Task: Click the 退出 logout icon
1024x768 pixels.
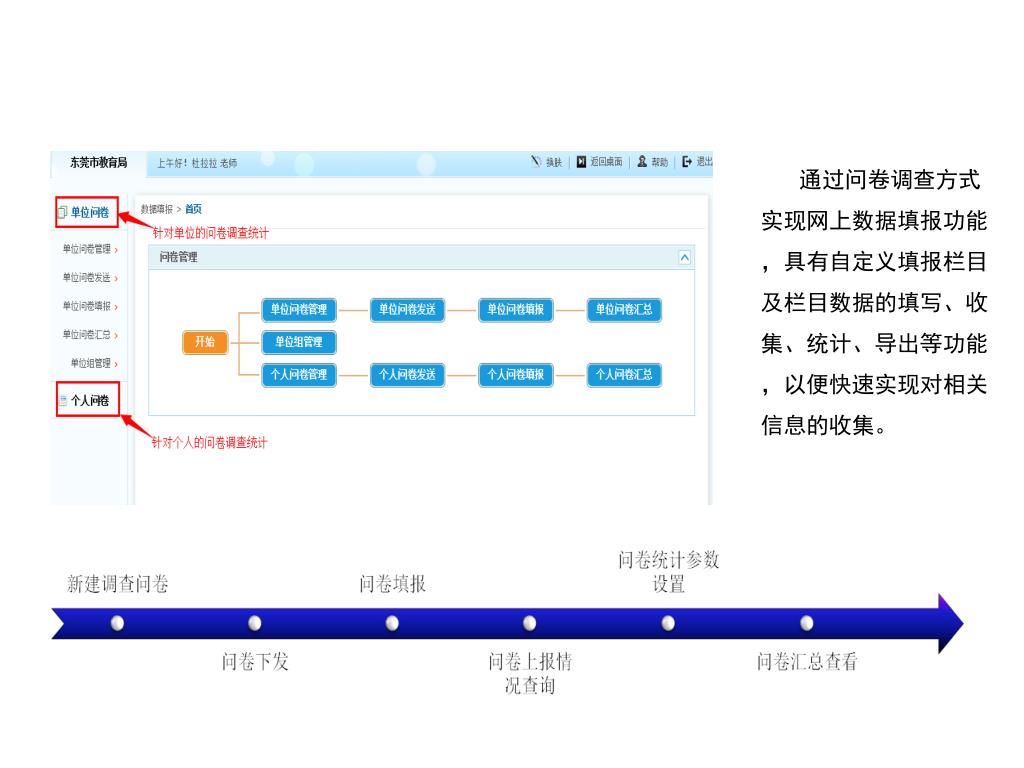Action: (687, 161)
